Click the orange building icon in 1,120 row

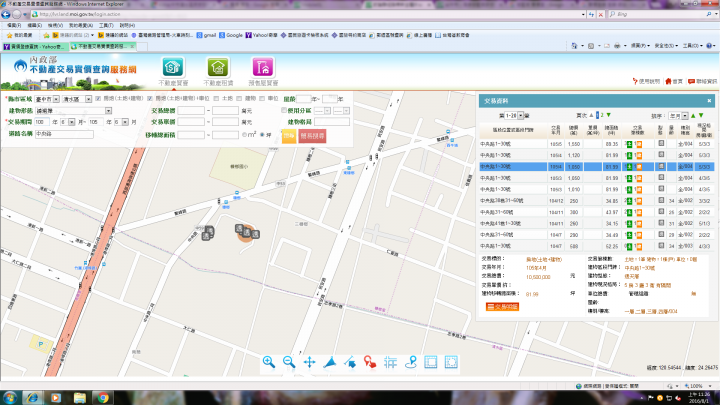(x=639, y=156)
